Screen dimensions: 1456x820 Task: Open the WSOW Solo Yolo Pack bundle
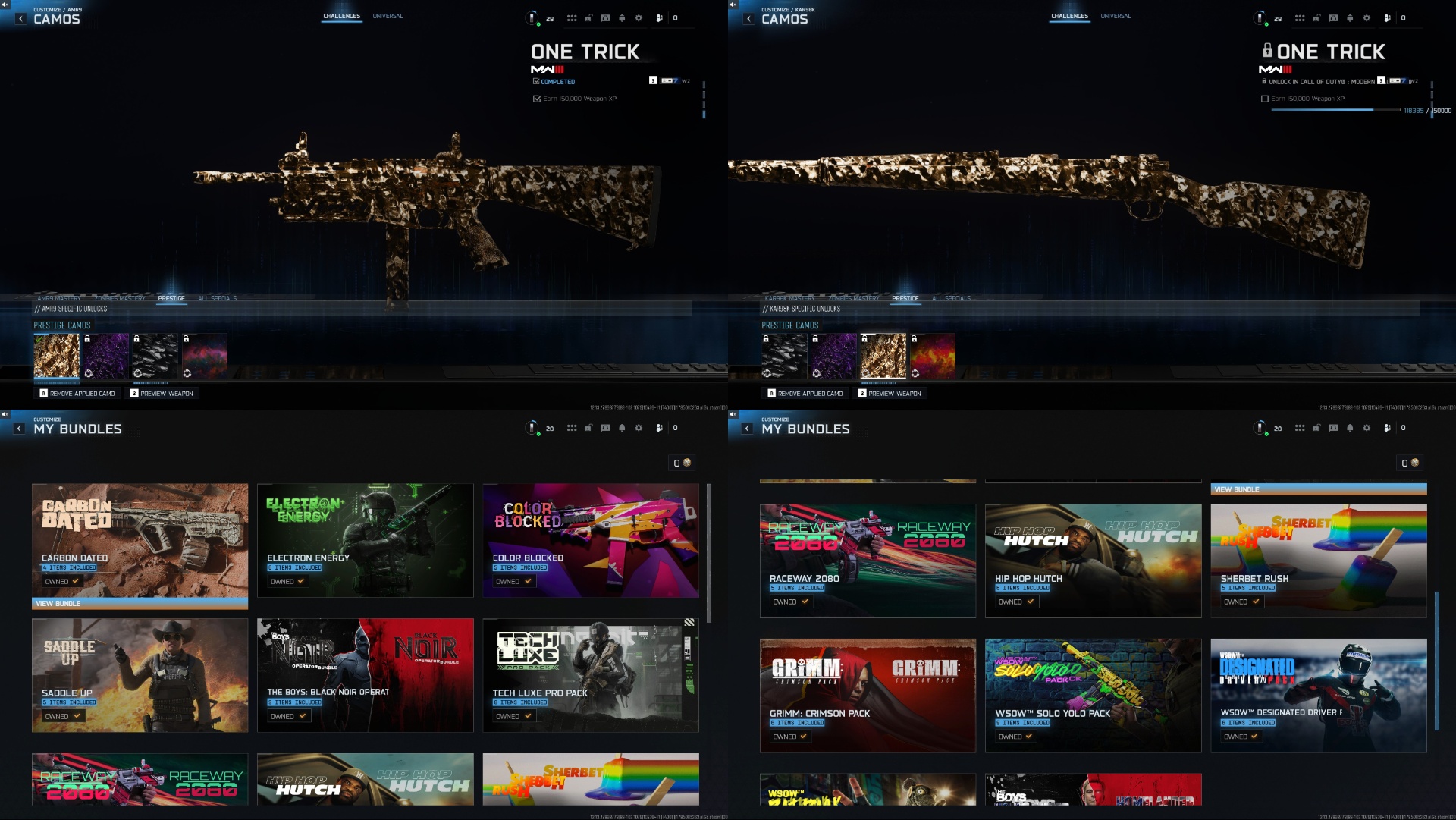pyautogui.click(x=1094, y=696)
